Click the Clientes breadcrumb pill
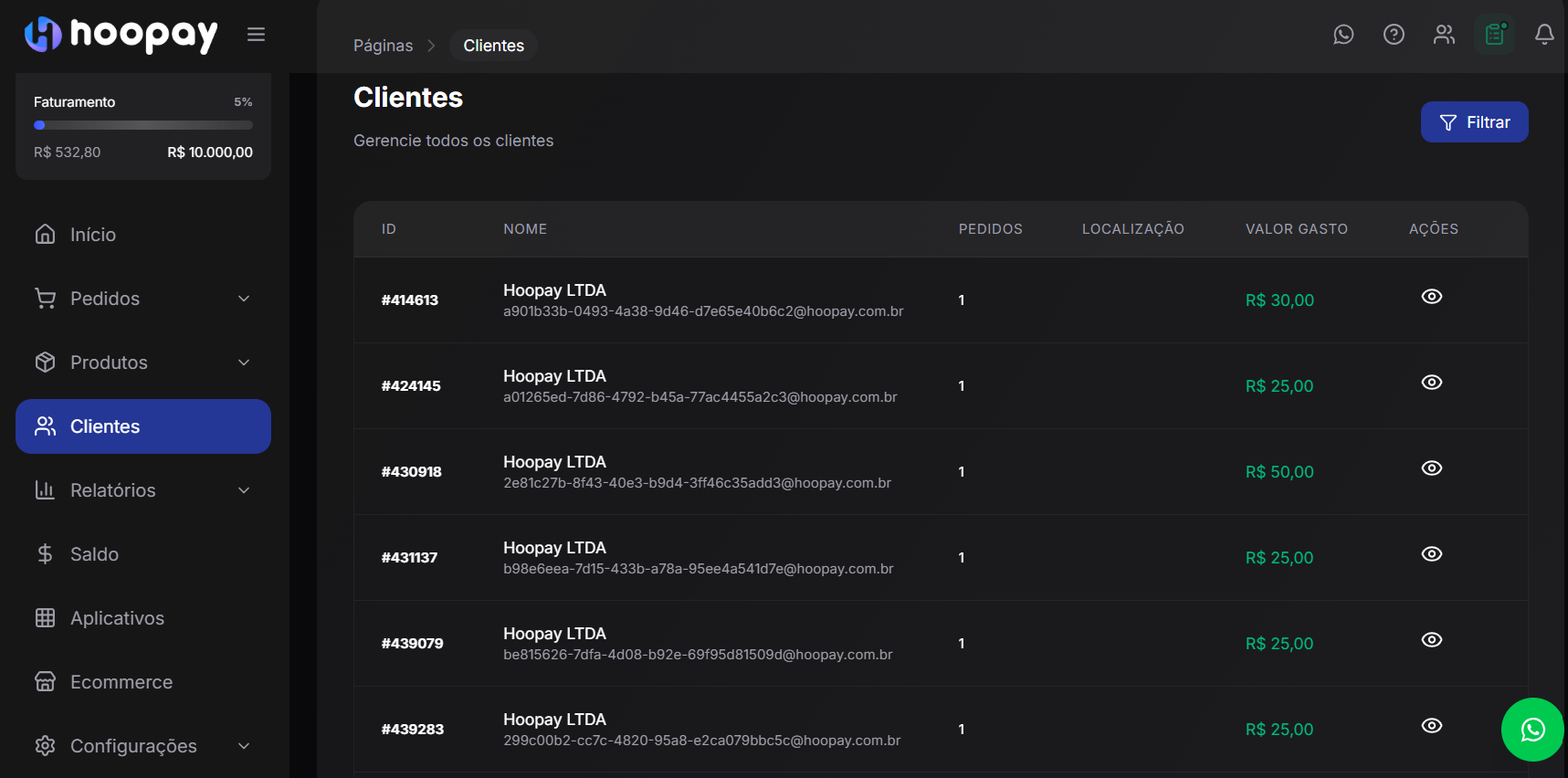This screenshot has height=778, width=1568. pyautogui.click(x=493, y=46)
